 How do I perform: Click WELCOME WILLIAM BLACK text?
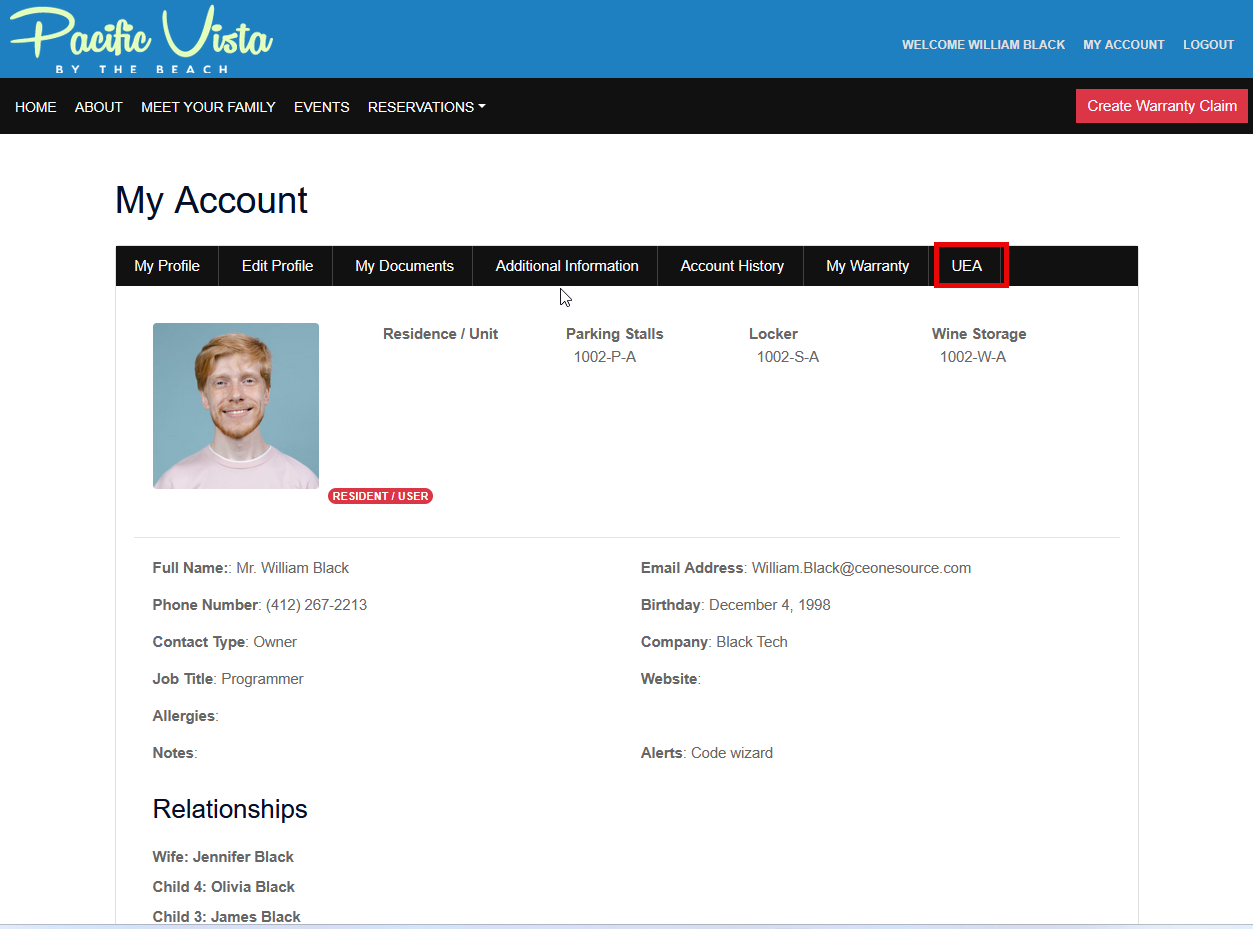(x=983, y=45)
